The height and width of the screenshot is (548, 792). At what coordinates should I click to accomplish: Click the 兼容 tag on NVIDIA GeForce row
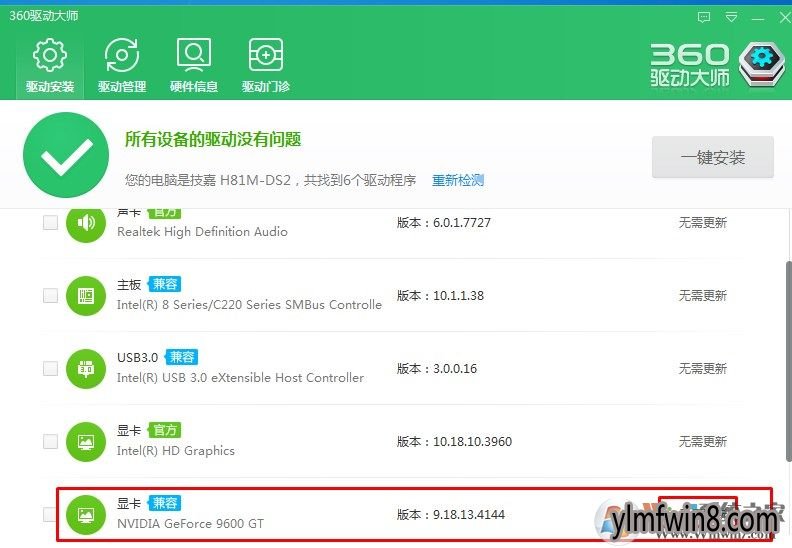[165, 503]
